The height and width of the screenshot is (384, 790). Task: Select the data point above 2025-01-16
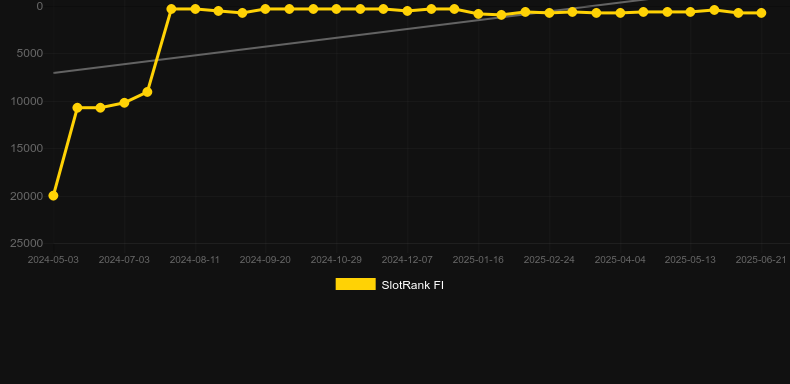pyautogui.click(x=478, y=14)
